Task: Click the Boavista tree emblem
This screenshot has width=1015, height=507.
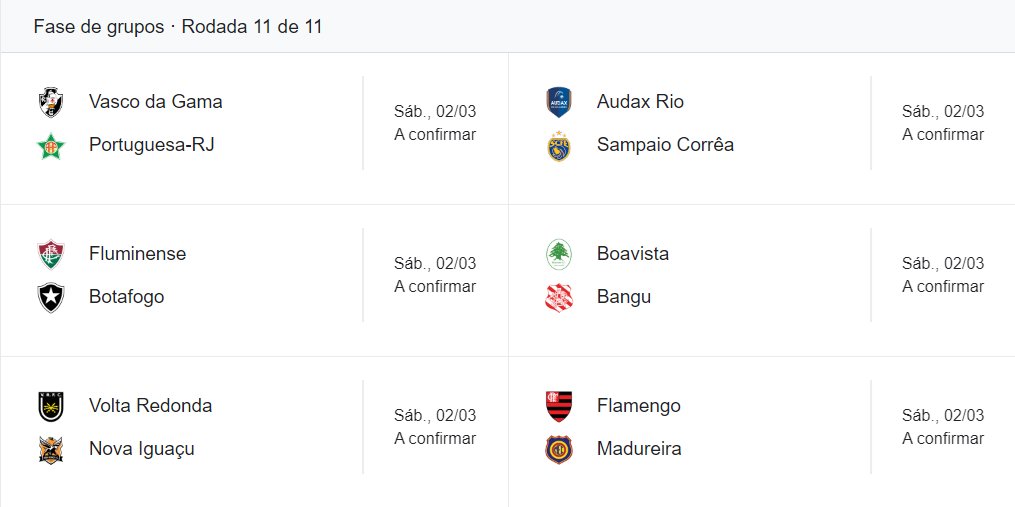Action: click(559, 254)
